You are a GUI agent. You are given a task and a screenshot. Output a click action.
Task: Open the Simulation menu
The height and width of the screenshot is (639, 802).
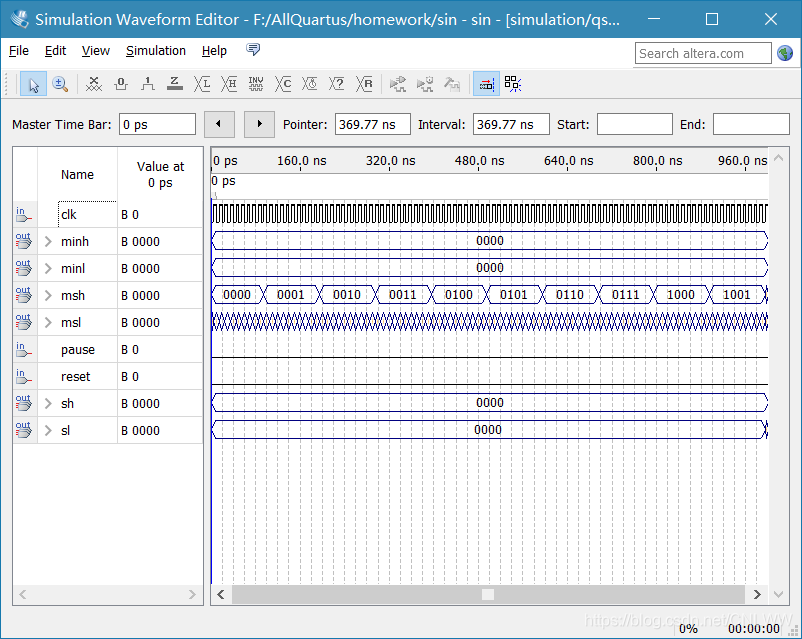click(155, 51)
